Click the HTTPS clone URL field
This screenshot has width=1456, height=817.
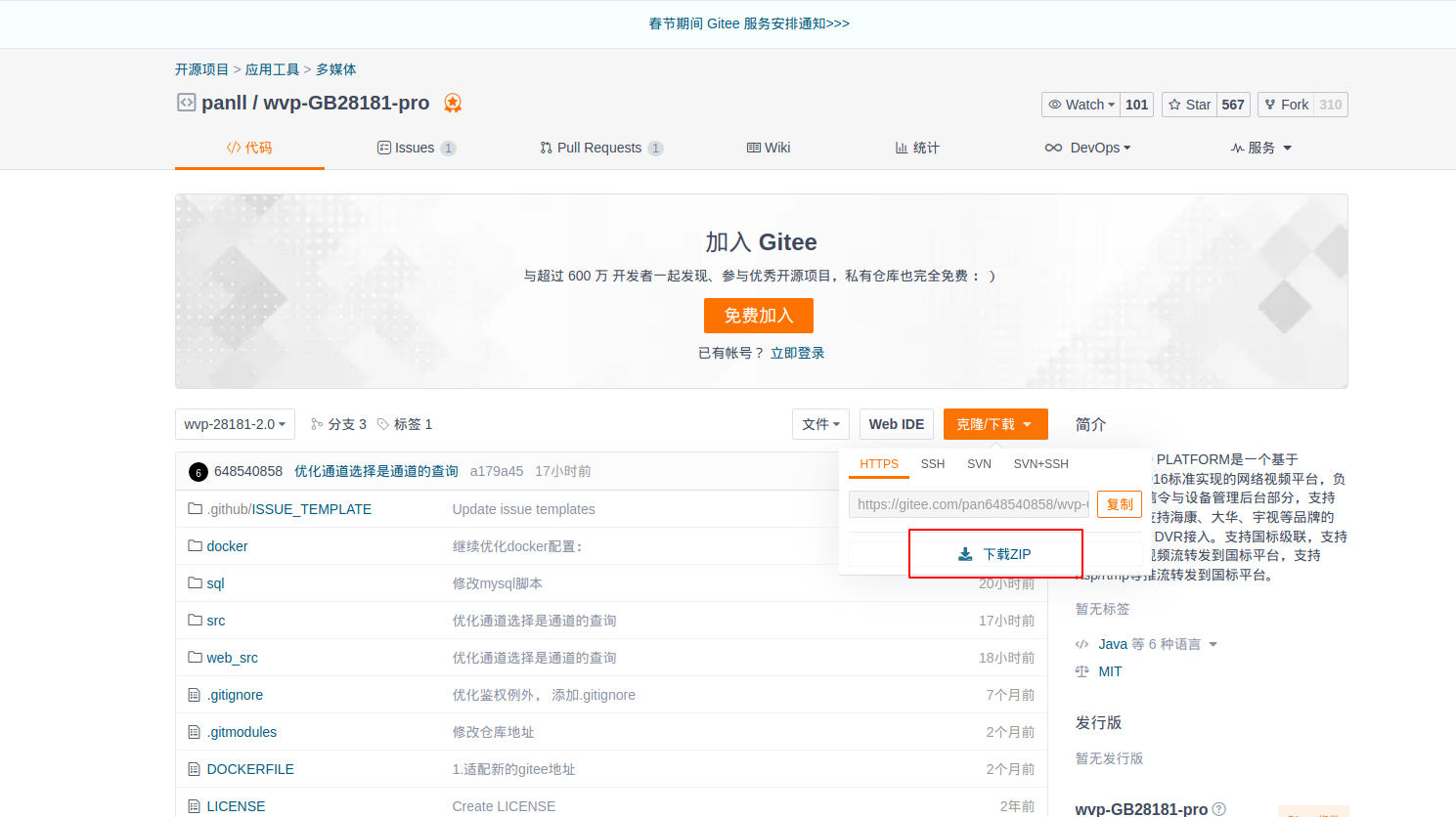click(x=968, y=504)
